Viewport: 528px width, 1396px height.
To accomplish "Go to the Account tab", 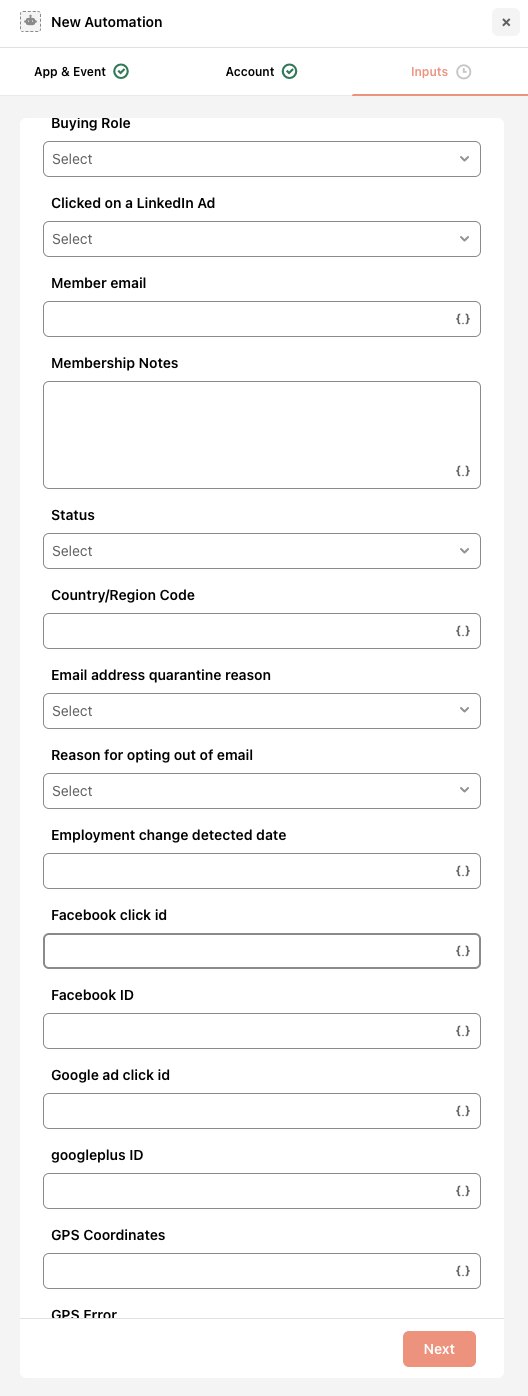I will [261, 72].
